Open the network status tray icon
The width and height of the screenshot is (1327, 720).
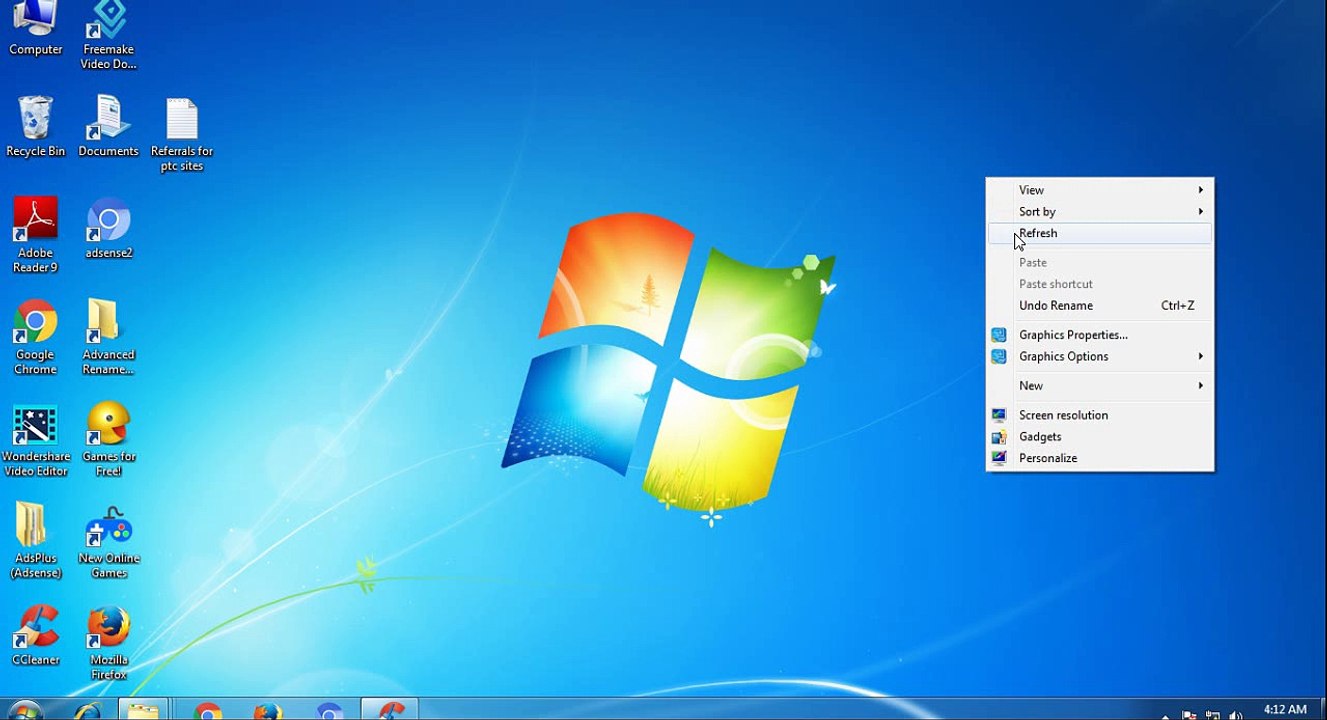(x=1212, y=714)
